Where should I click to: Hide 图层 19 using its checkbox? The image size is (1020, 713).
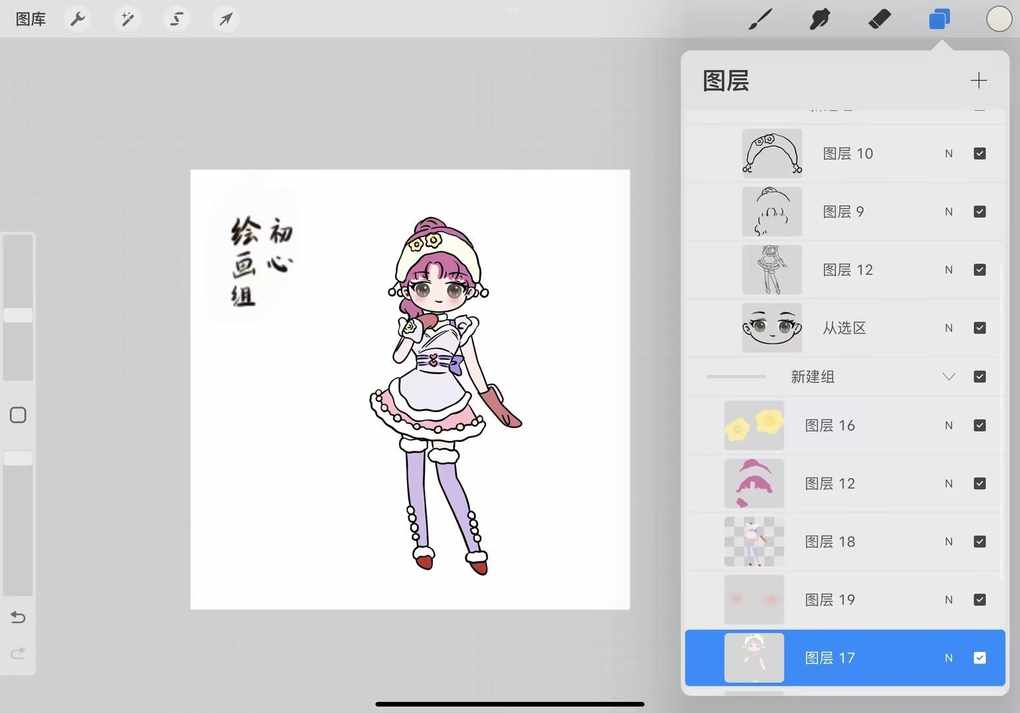point(980,599)
